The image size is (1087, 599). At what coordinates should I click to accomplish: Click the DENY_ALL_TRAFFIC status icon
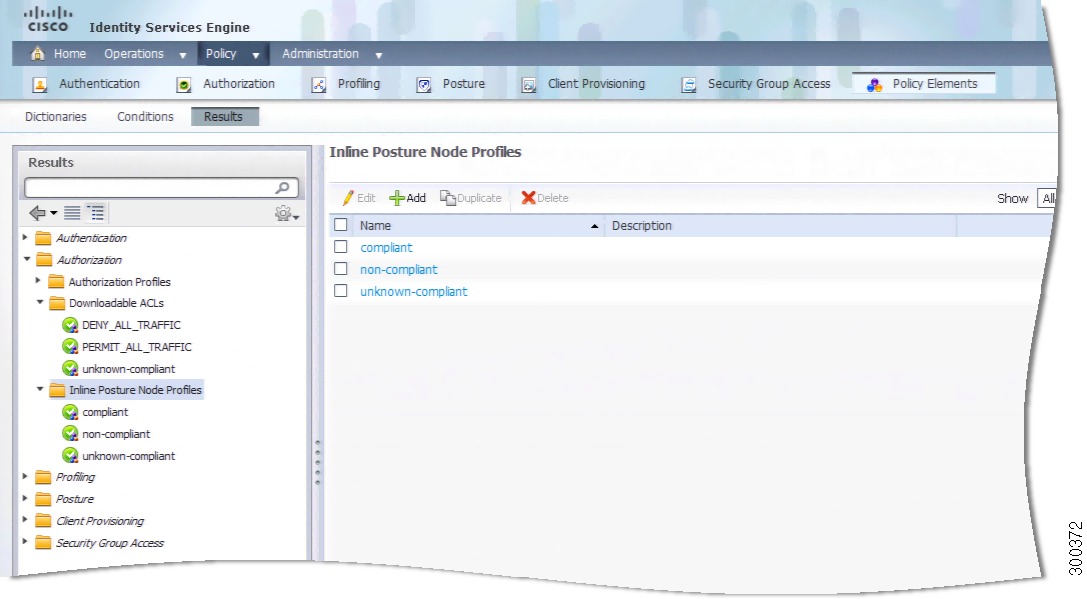click(70, 325)
